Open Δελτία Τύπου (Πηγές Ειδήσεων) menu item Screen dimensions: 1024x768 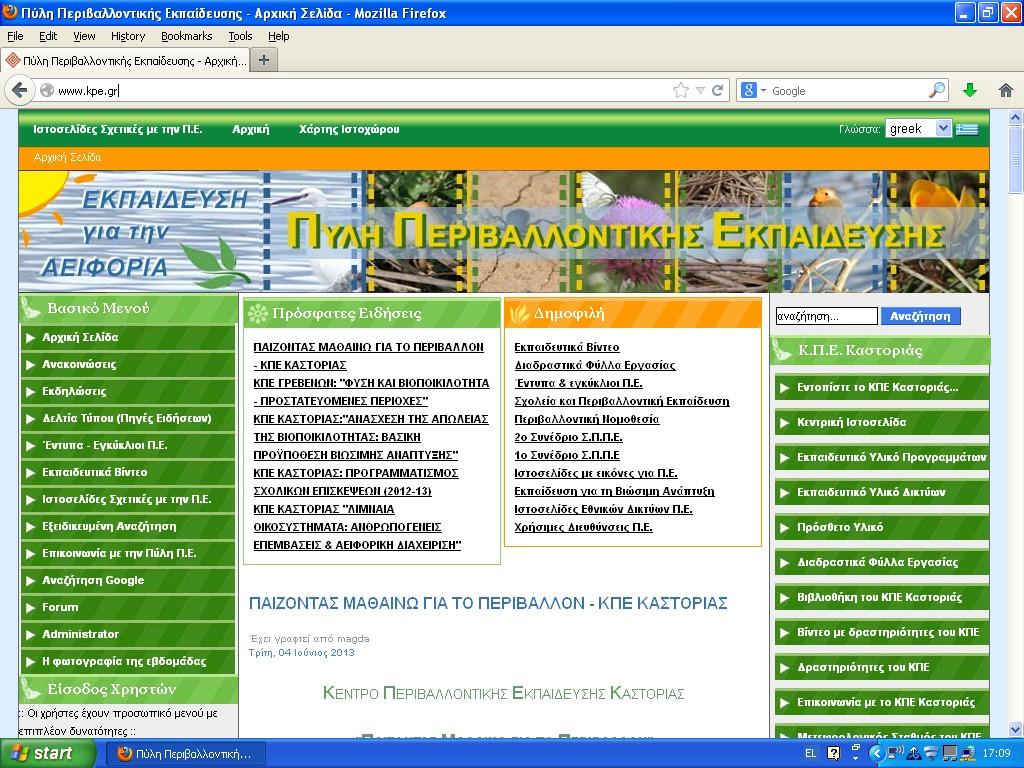pyautogui.click(x=128, y=419)
